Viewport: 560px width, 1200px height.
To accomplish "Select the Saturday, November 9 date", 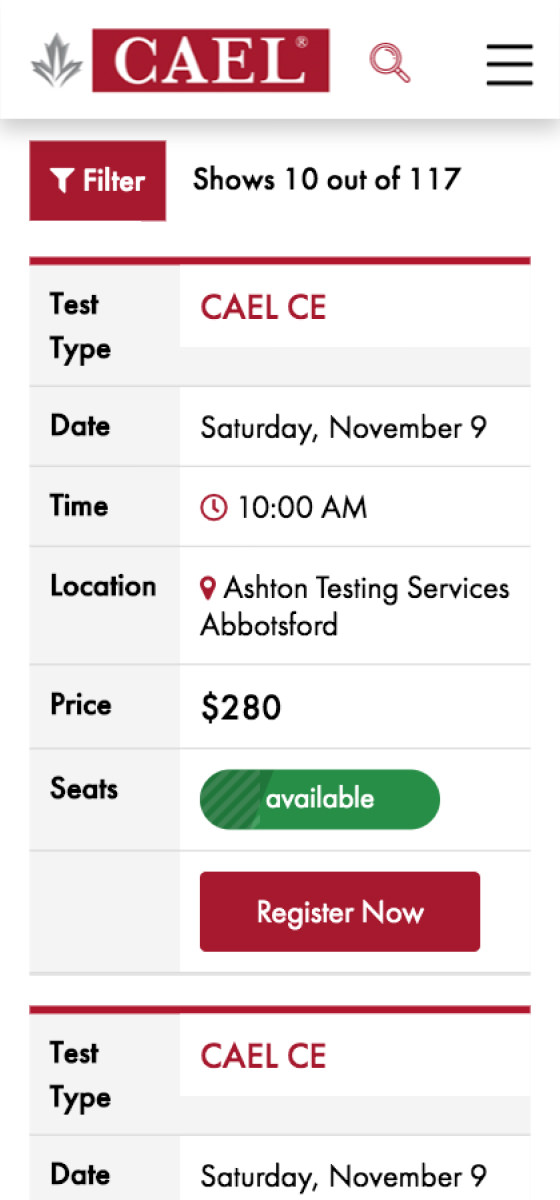I will 344,428.
